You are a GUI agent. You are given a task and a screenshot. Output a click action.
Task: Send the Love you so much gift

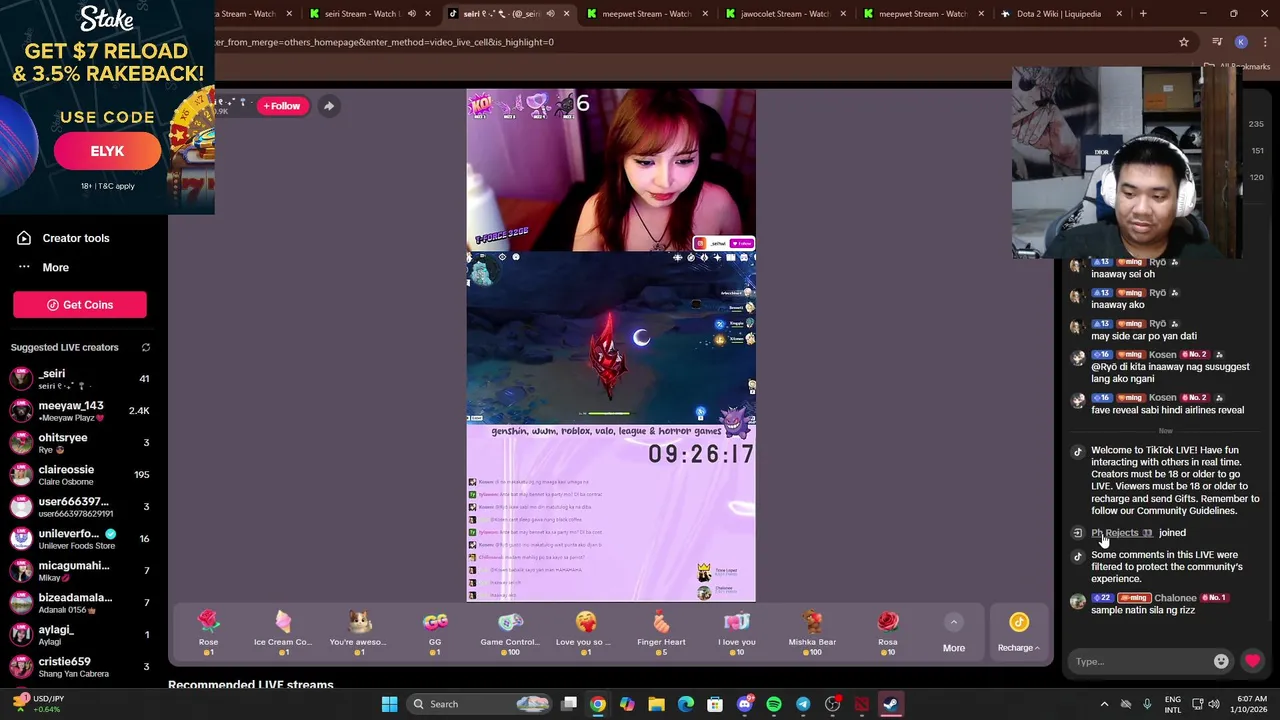586,633
